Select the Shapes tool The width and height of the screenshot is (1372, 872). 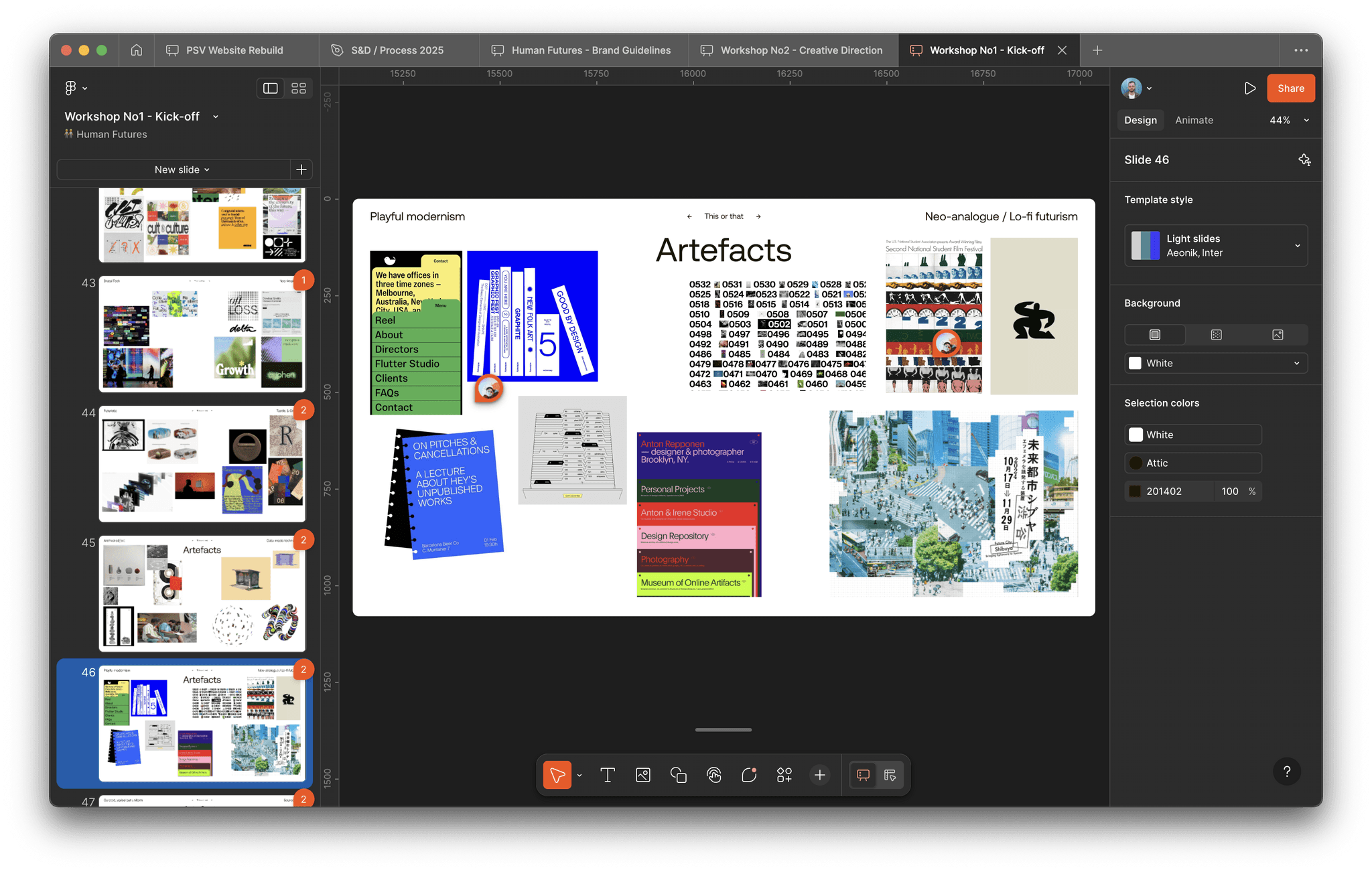point(679,775)
